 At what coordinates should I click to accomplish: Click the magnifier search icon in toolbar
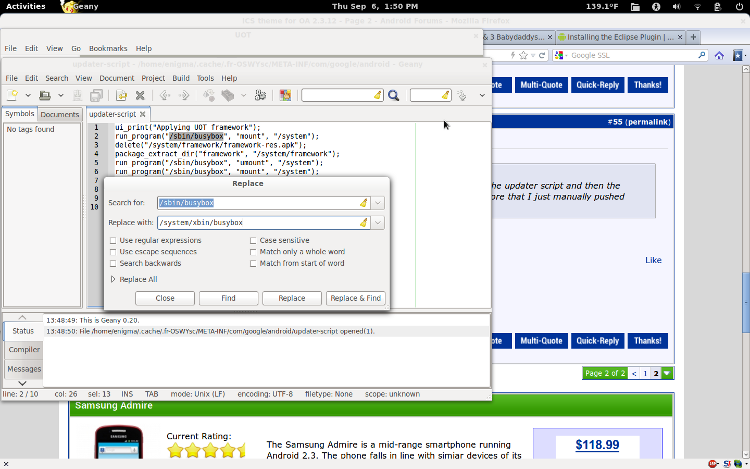pyautogui.click(x=394, y=95)
